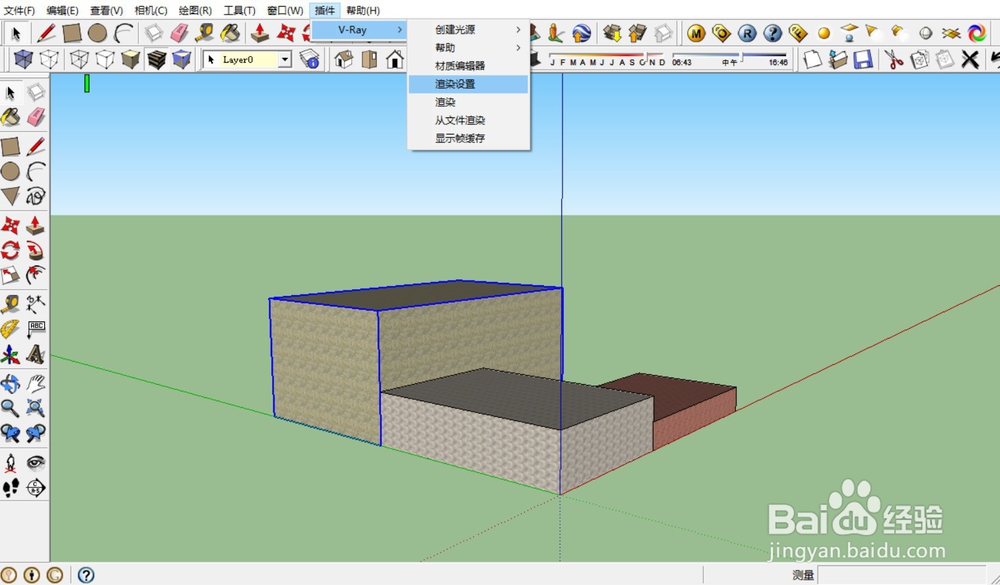
Task: Open V-Ray help question mark icon
Action: (x=772, y=33)
